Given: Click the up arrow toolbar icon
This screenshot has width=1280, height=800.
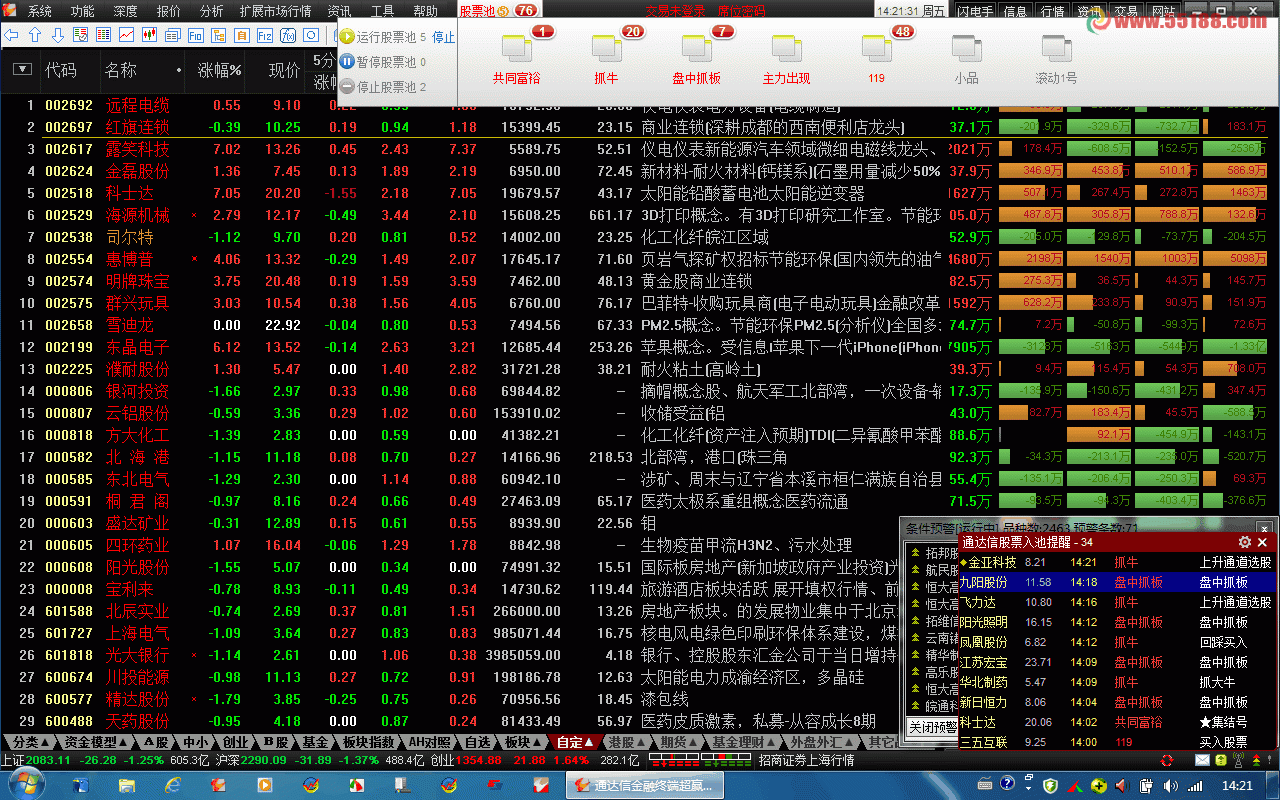Looking at the screenshot, I should pos(35,35).
